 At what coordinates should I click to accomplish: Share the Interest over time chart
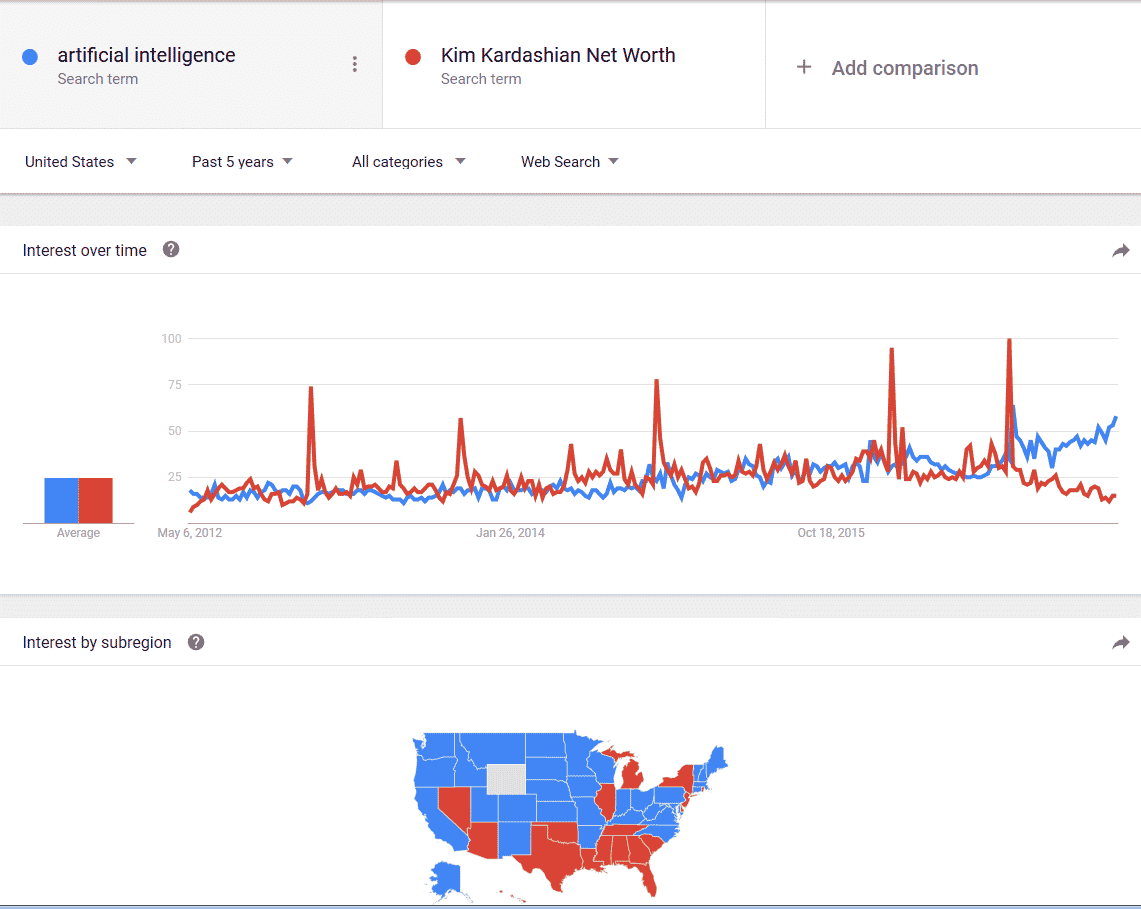1120,251
